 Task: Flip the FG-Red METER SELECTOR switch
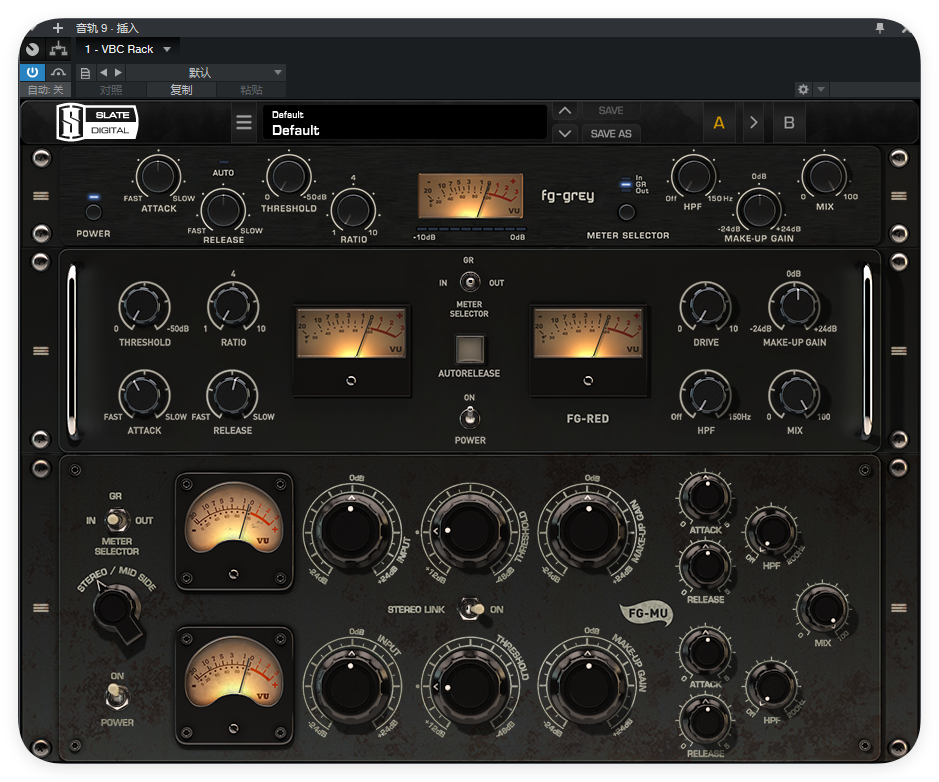(470, 281)
